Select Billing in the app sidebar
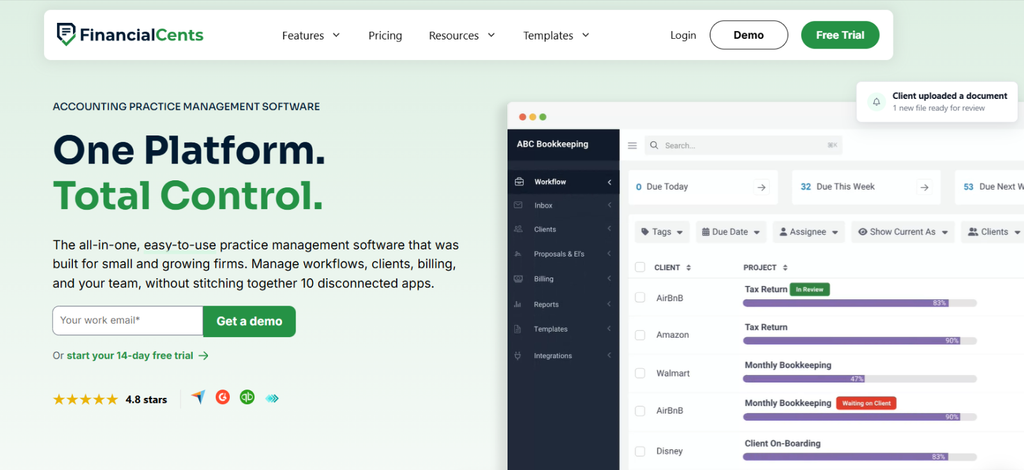 (x=564, y=279)
